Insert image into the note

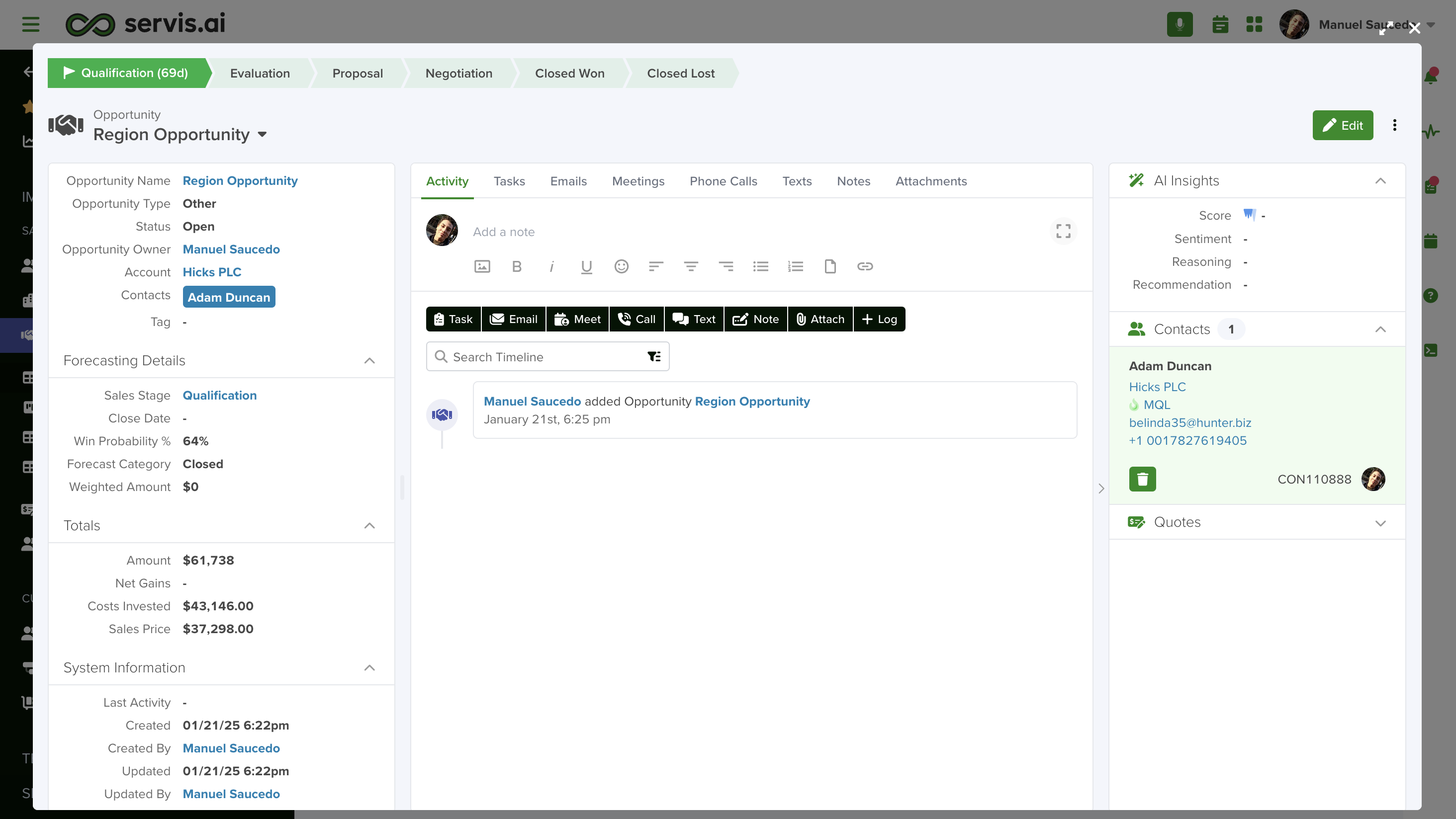pyautogui.click(x=482, y=266)
